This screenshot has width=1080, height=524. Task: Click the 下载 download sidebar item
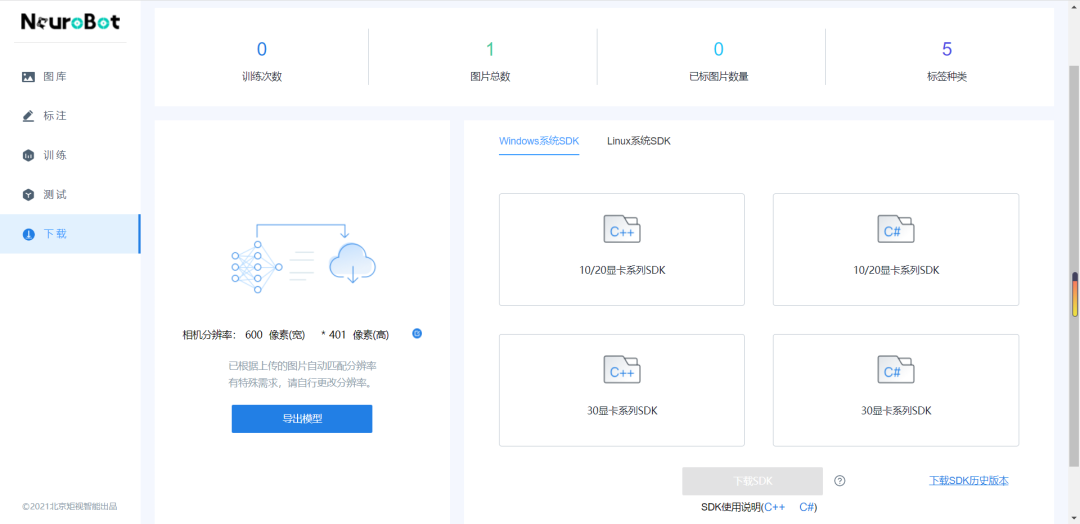54,234
